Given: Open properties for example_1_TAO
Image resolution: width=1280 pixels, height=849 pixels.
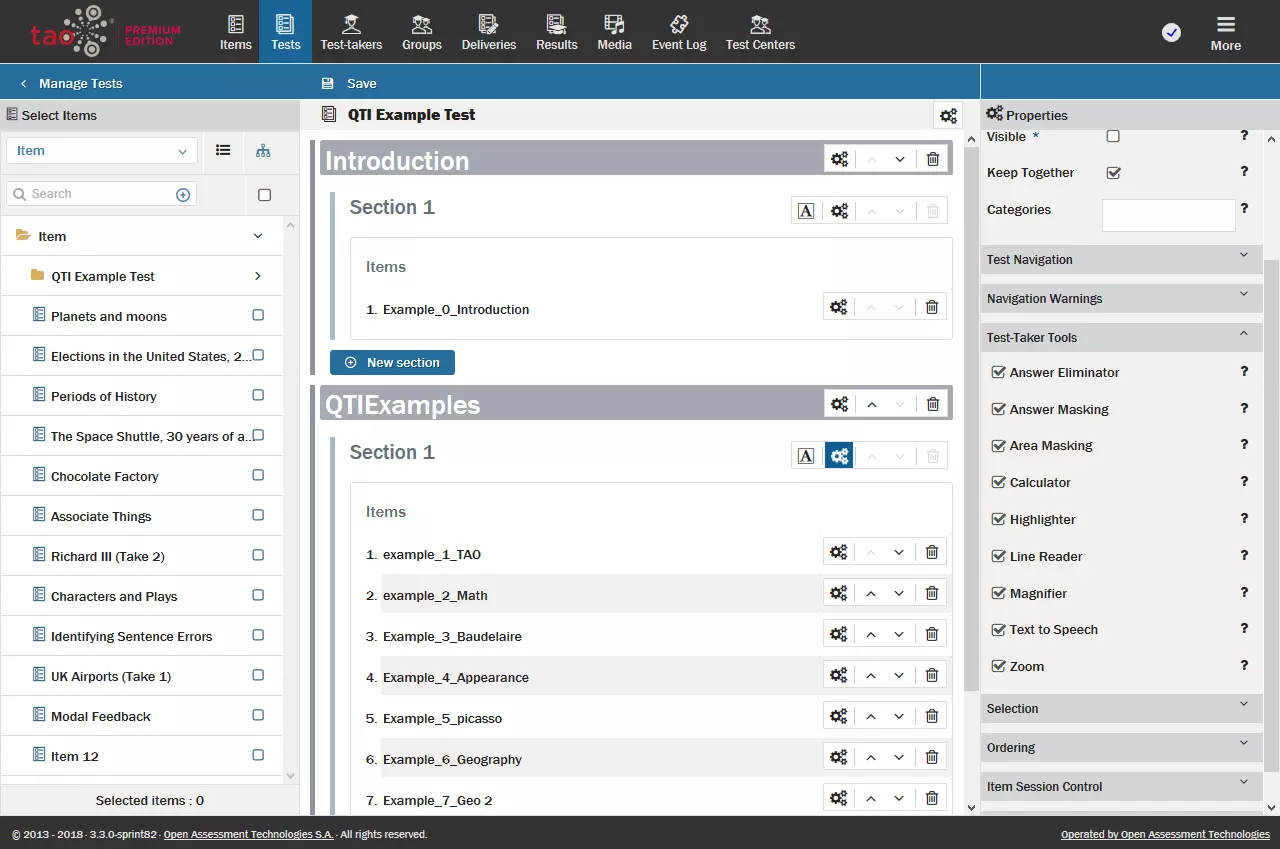Looking at the screenshot, I should coord(839,552).
